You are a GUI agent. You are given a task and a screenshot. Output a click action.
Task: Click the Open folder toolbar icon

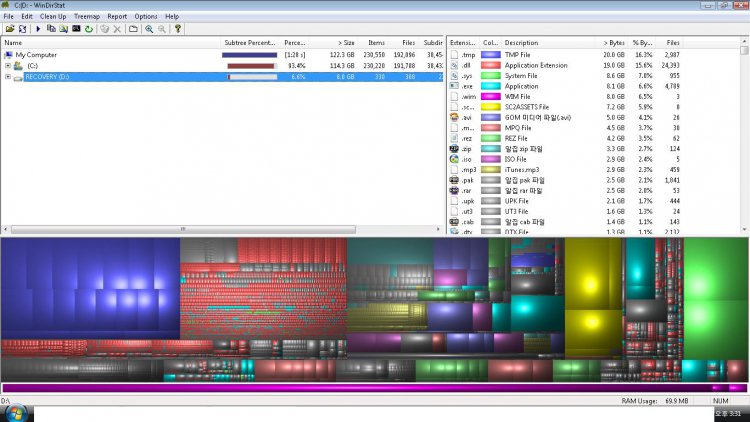(10, 29)
